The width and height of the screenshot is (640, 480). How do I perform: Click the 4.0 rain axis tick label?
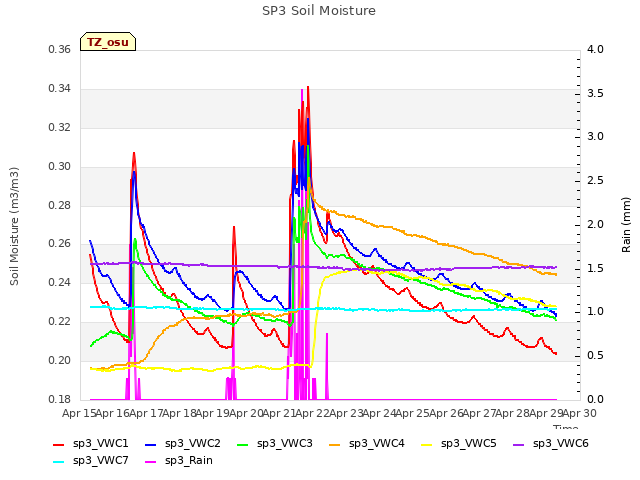click(x=595, y=50)
